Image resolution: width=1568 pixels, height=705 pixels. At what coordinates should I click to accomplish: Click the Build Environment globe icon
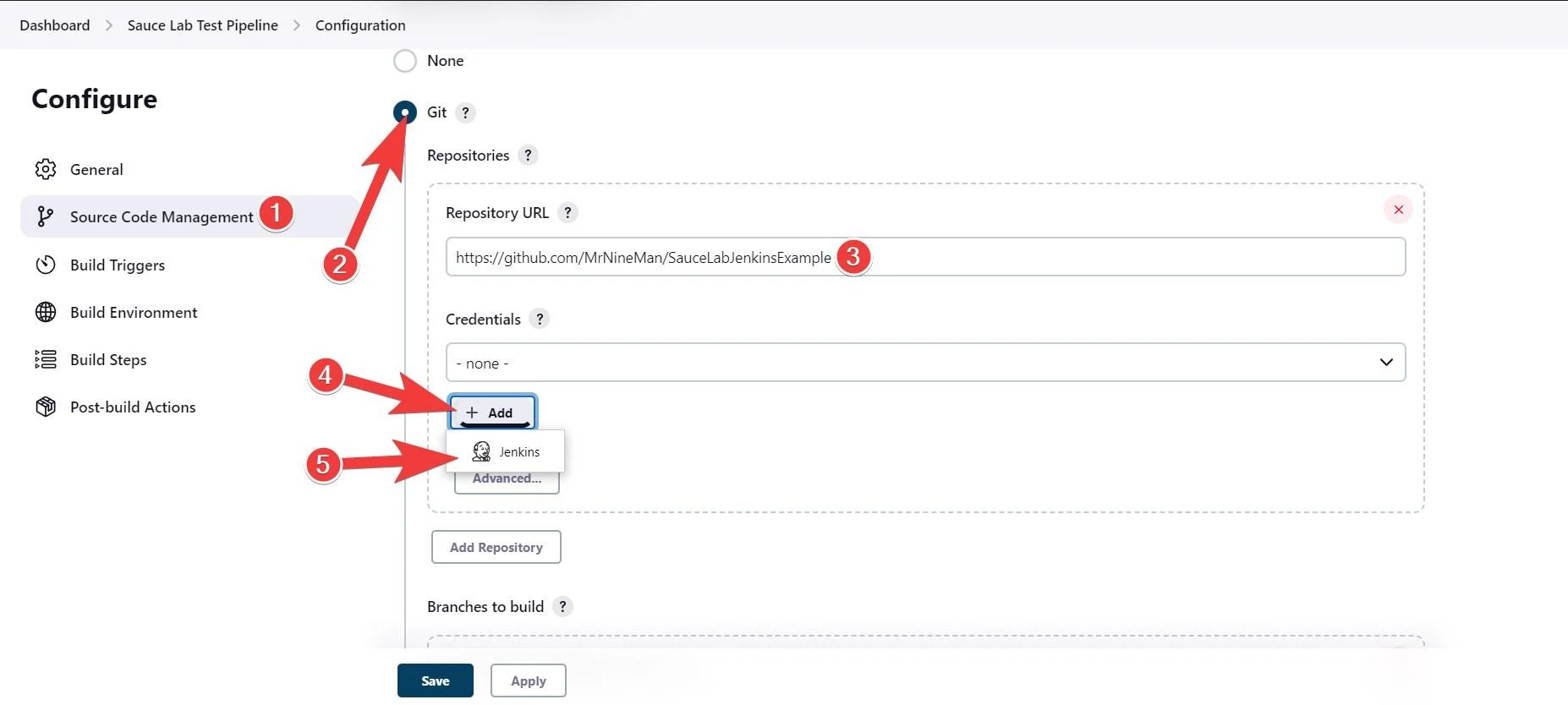point(46,312)
